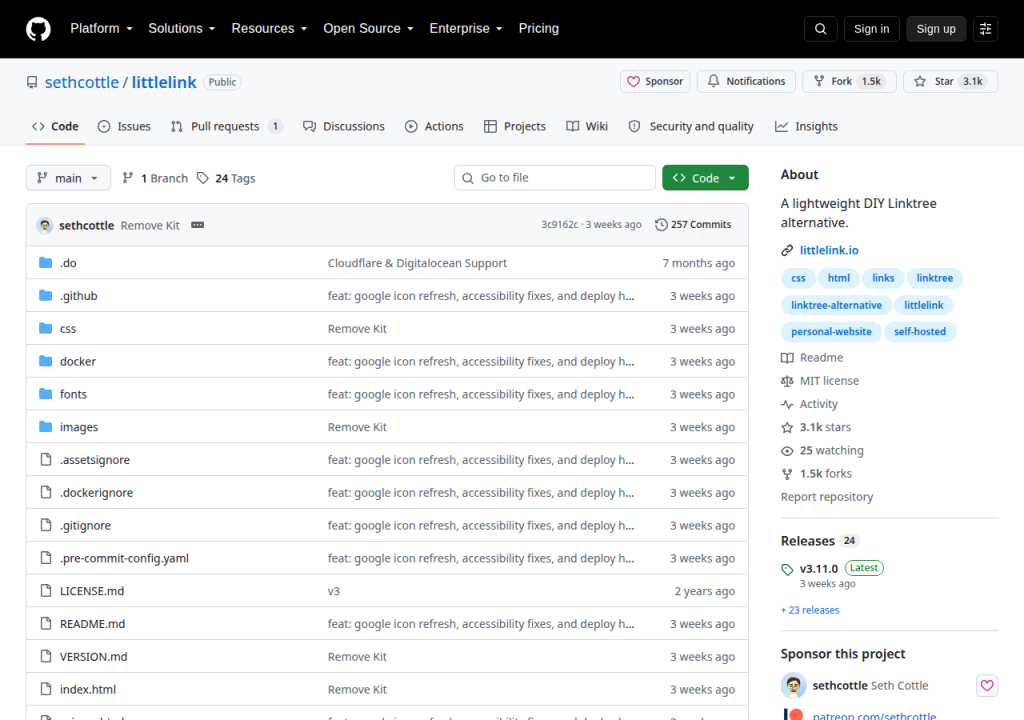Open the fonts folder
1024x720 pixels.
click(x=73, y=394)
